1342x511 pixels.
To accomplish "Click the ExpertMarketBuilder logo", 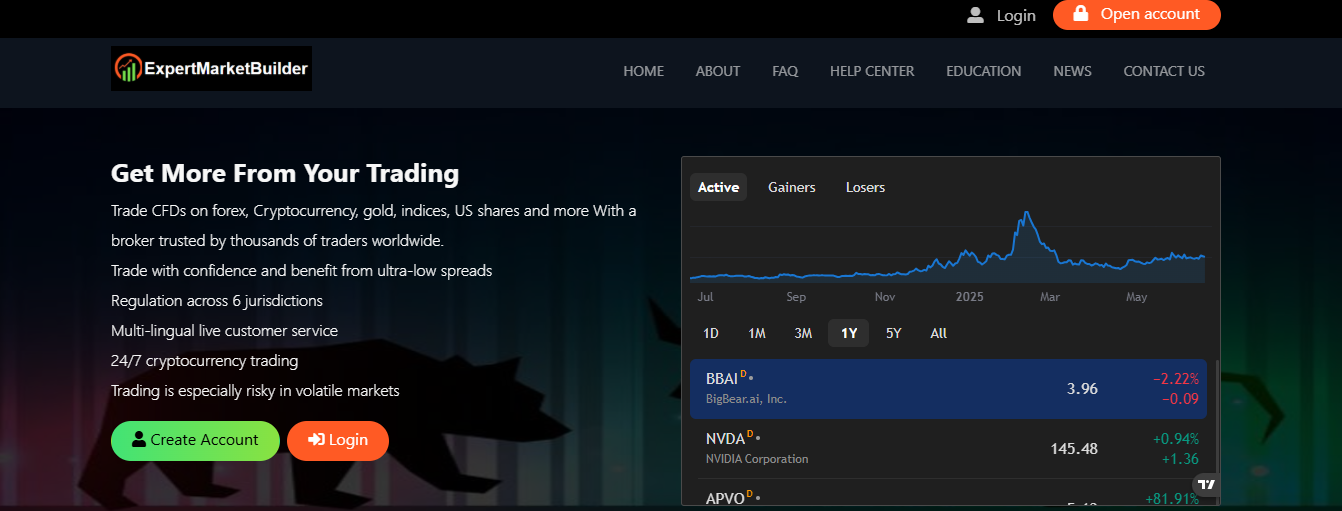I will pyautogui.click(x=211, y=69).
